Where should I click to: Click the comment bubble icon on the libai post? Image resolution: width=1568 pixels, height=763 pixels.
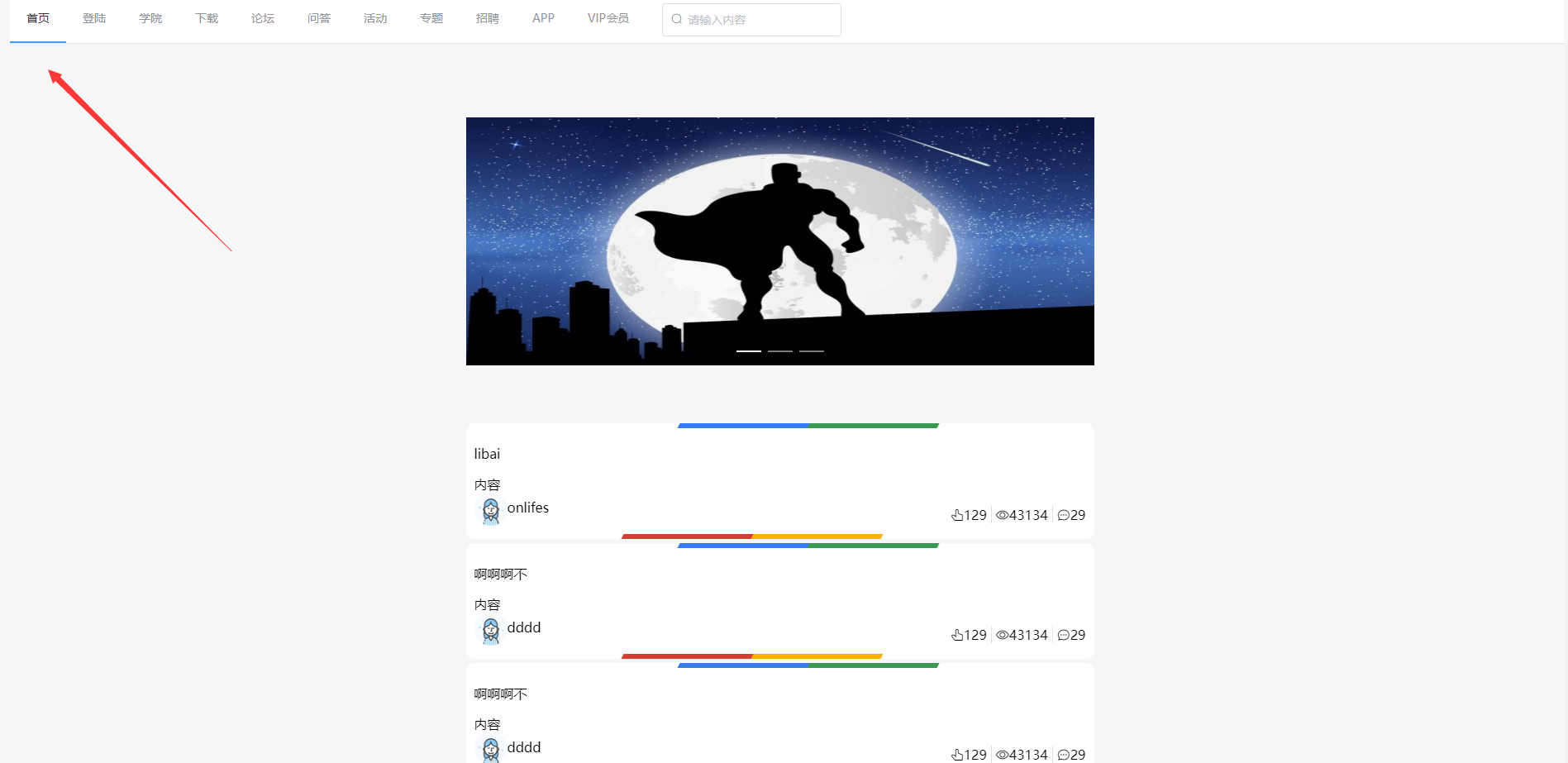point(1064,515)
